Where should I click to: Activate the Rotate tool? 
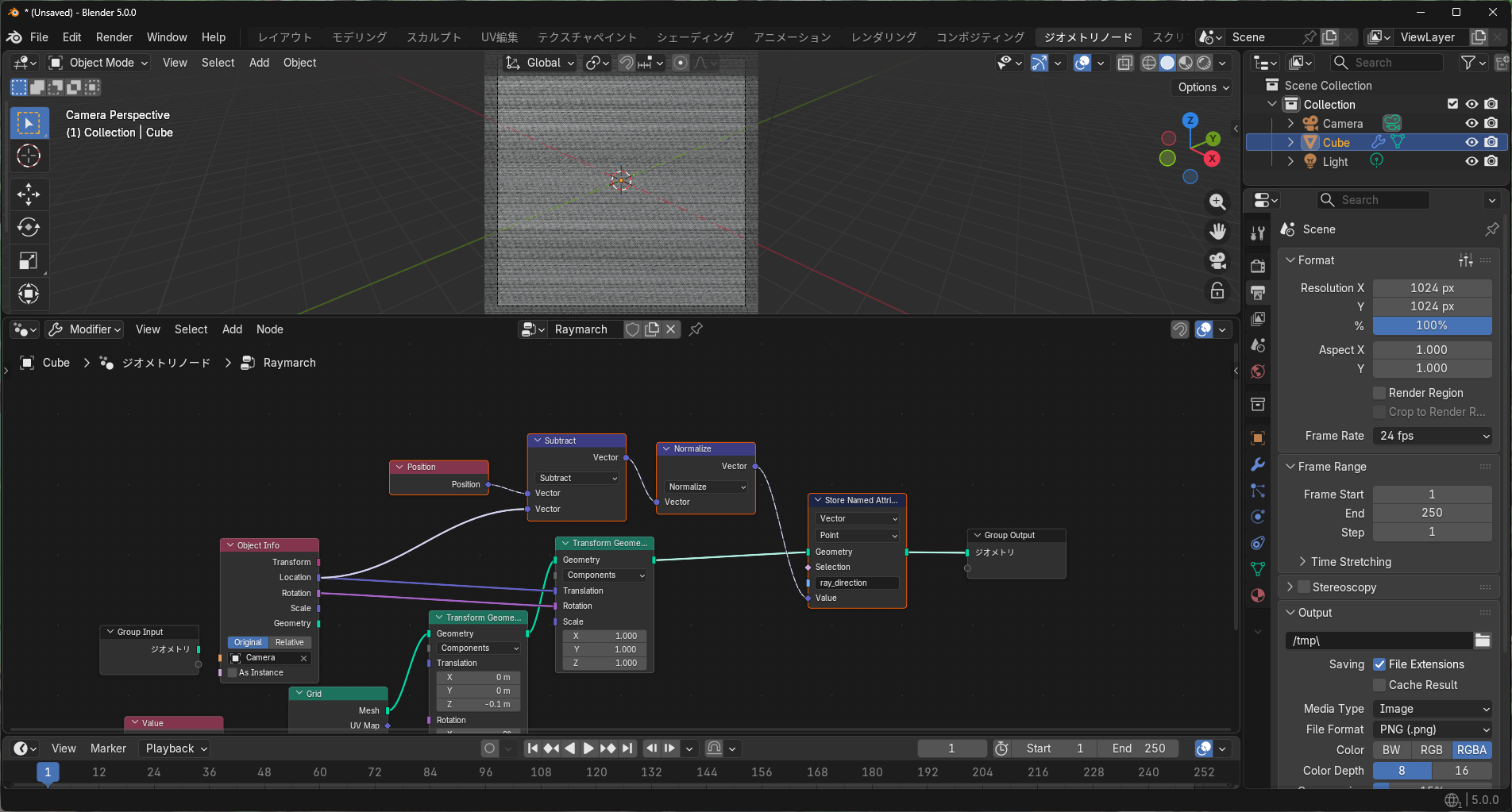click(x=29, y=228)
